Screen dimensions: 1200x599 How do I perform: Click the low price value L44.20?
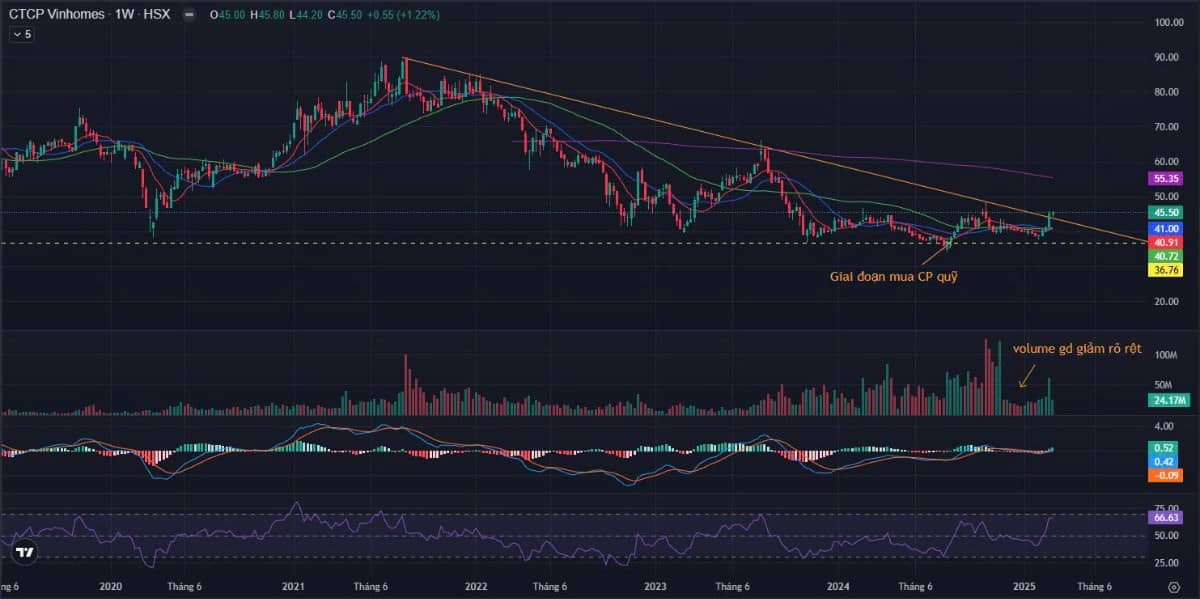[308, 15]
